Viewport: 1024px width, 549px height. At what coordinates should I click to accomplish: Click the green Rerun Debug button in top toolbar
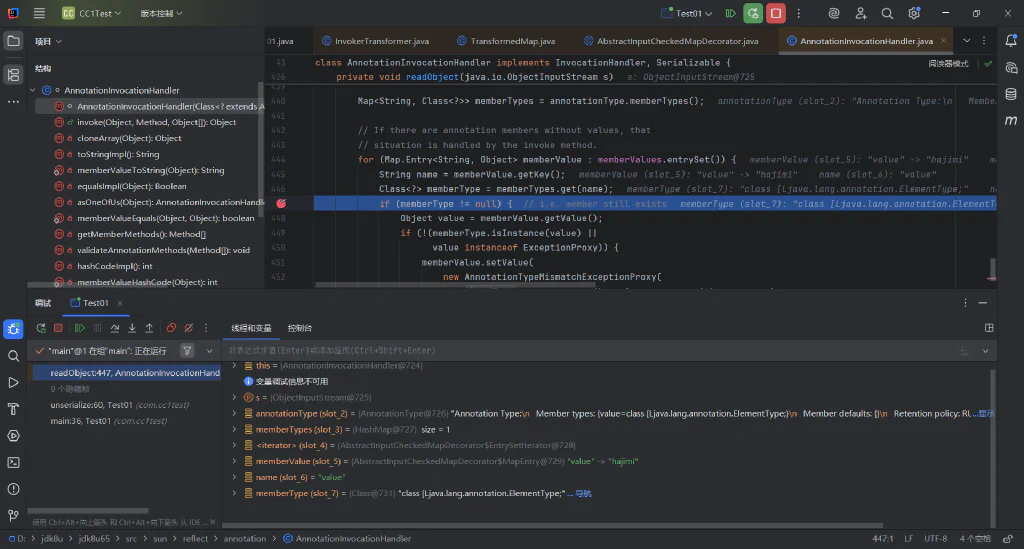(x=753, y=13)
